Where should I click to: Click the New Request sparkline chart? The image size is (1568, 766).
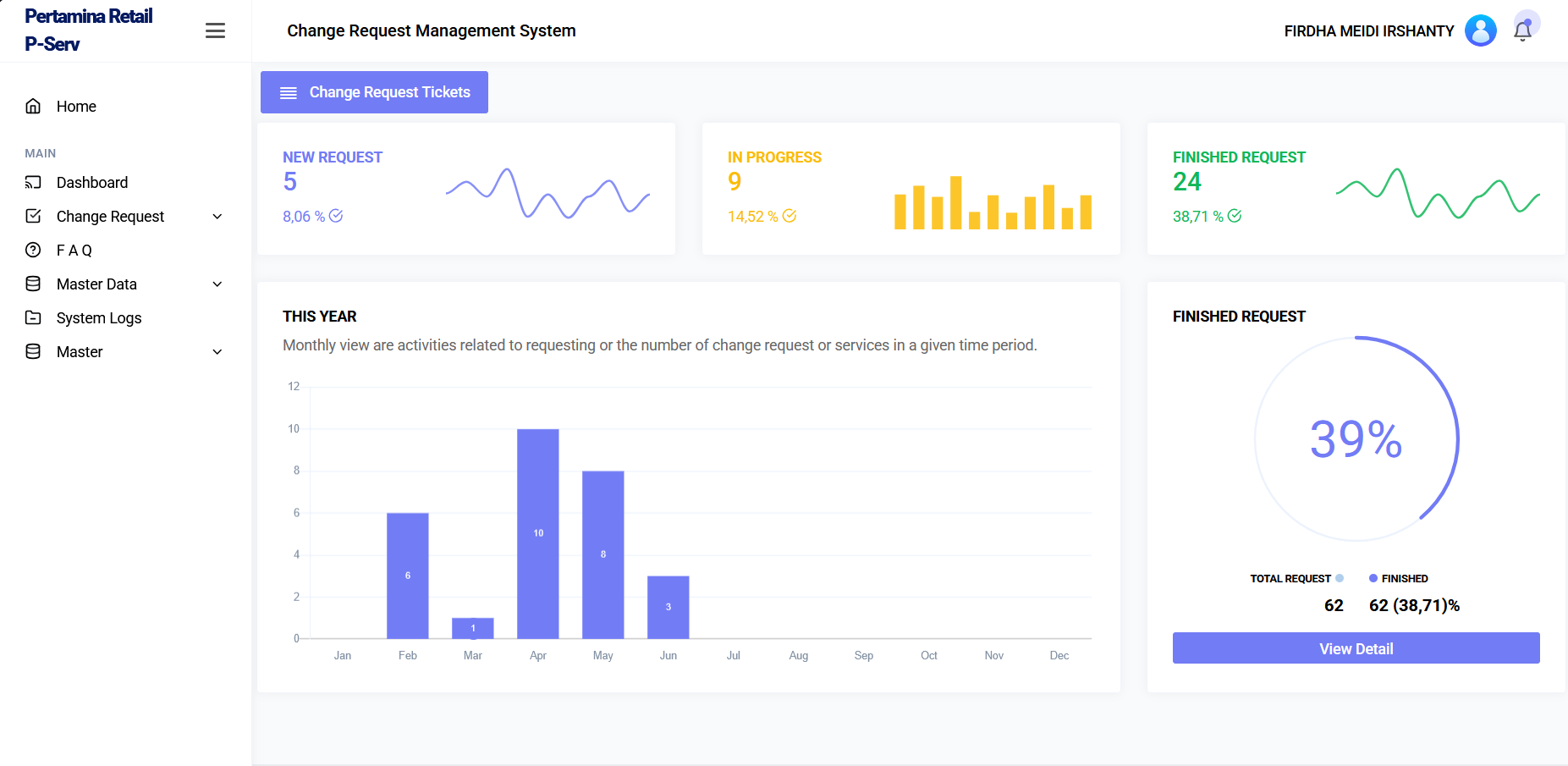coord(547,194)
